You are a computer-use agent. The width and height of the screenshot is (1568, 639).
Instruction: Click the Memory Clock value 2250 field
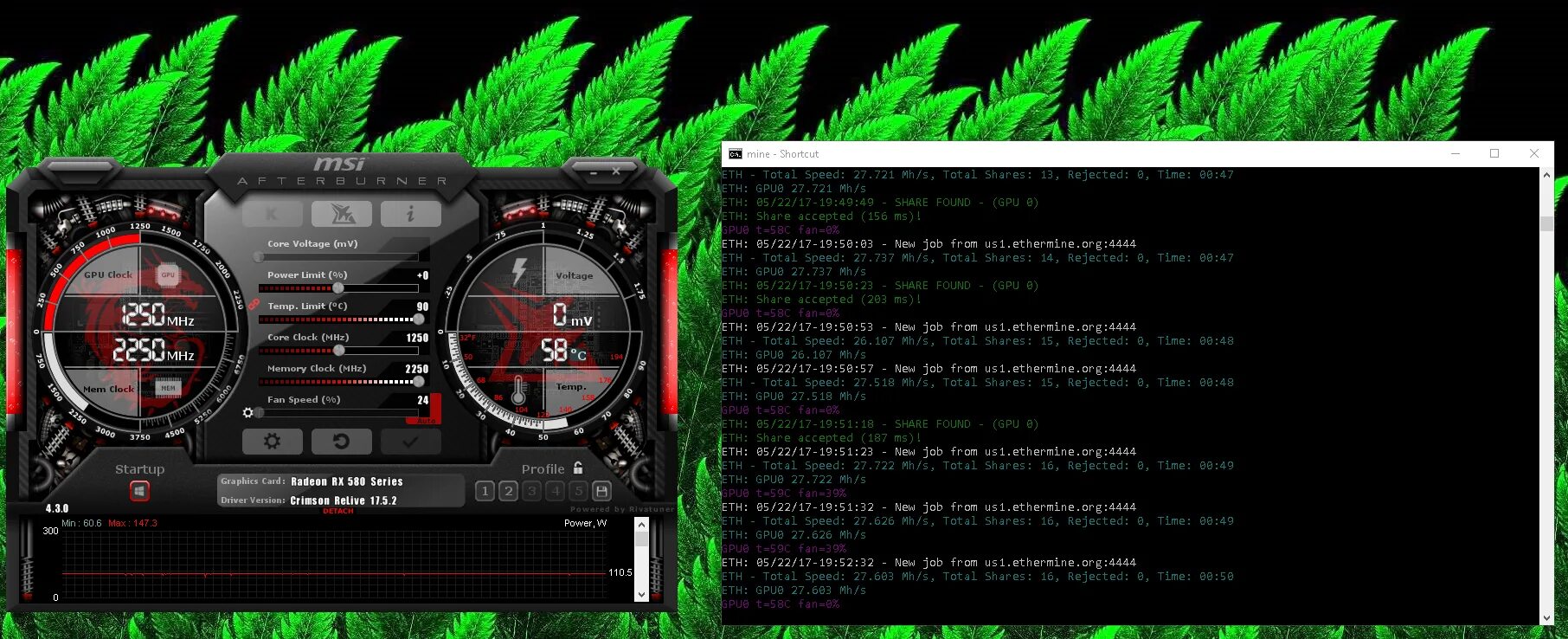417,369
